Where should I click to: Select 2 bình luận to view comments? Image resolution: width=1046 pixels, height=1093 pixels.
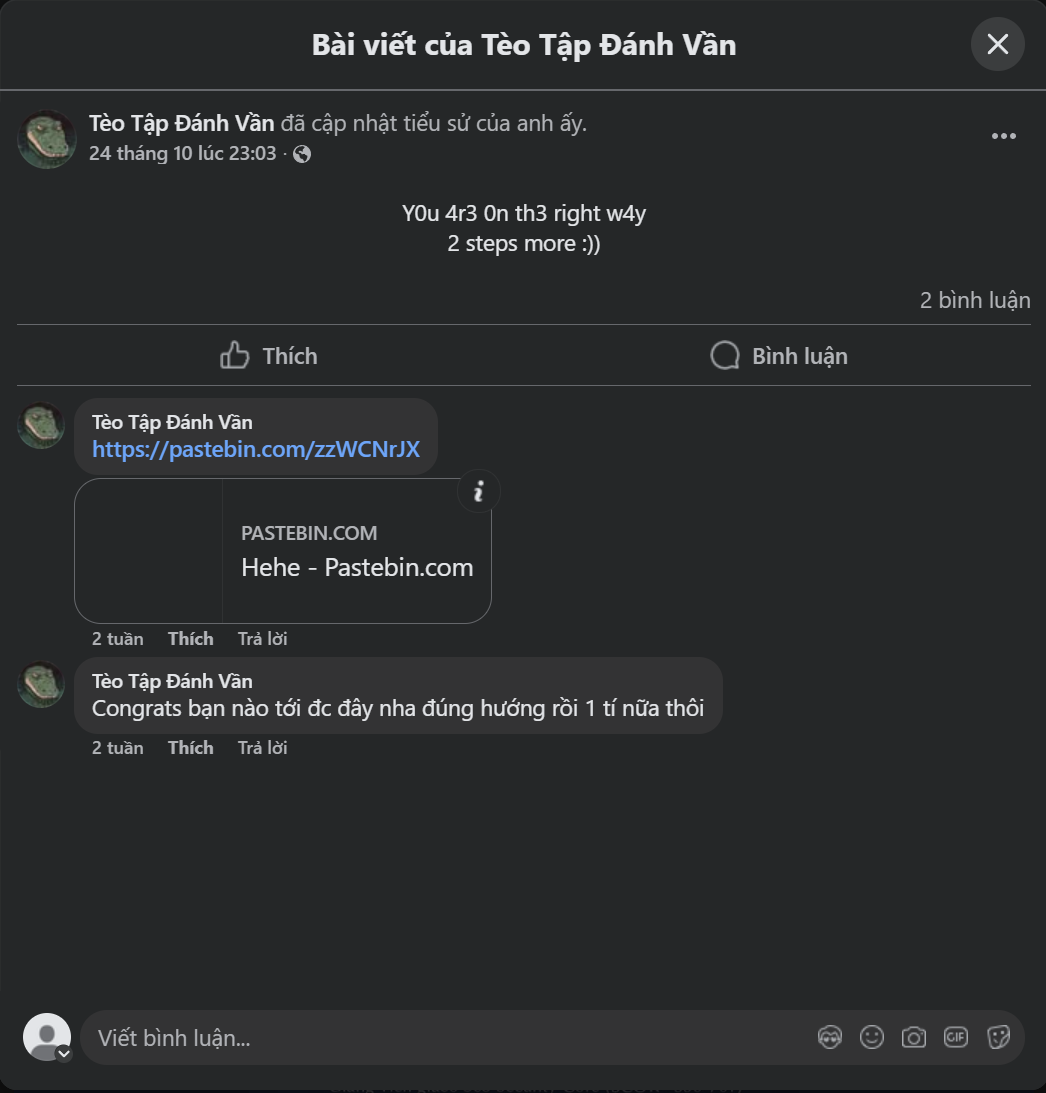pyautogui.click(x=974, y=300)
